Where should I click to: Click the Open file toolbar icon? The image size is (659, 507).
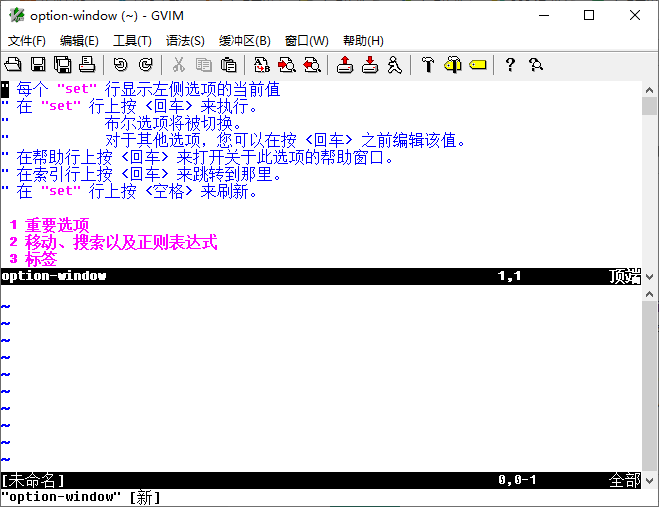click(x=14, y=65)
